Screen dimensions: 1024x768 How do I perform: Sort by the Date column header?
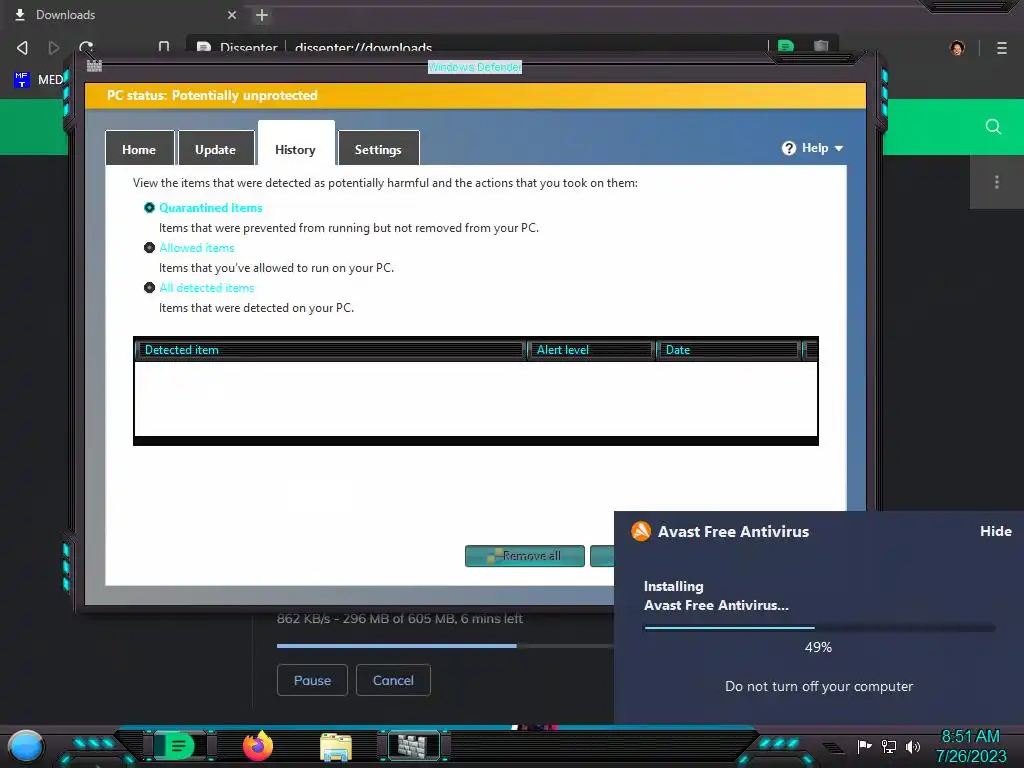(x=727, y=350)
